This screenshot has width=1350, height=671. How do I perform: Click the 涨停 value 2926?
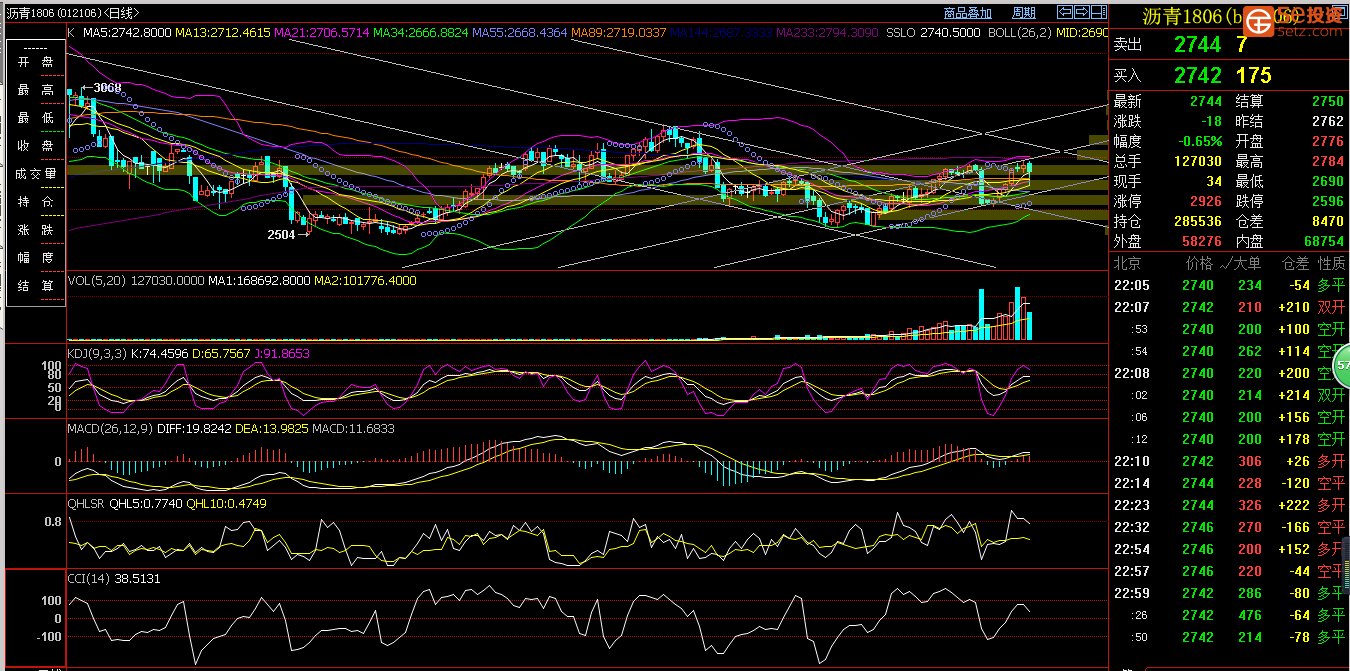click(1206, 202)
